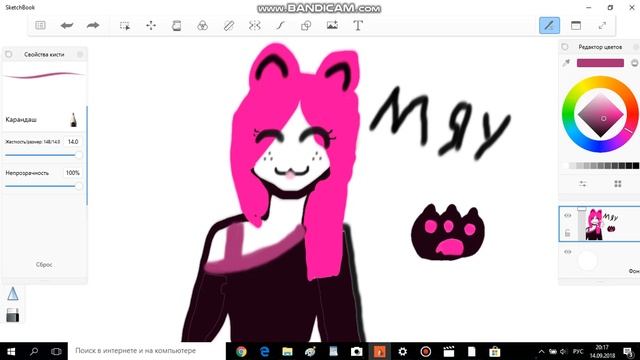Click the taskbar search magnifier

[x=34, y=351]
